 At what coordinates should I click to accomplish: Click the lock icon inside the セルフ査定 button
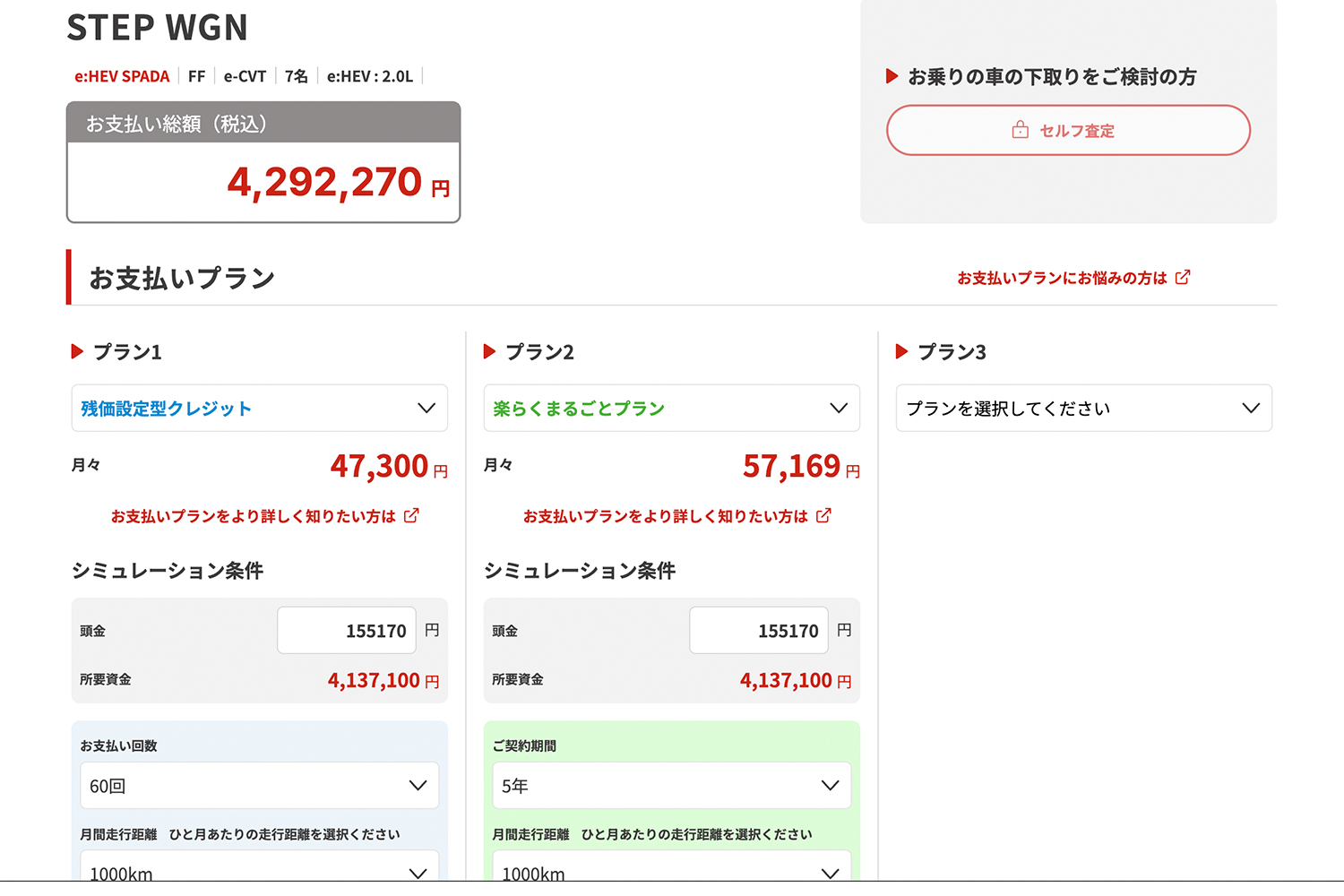(1020, 130)
